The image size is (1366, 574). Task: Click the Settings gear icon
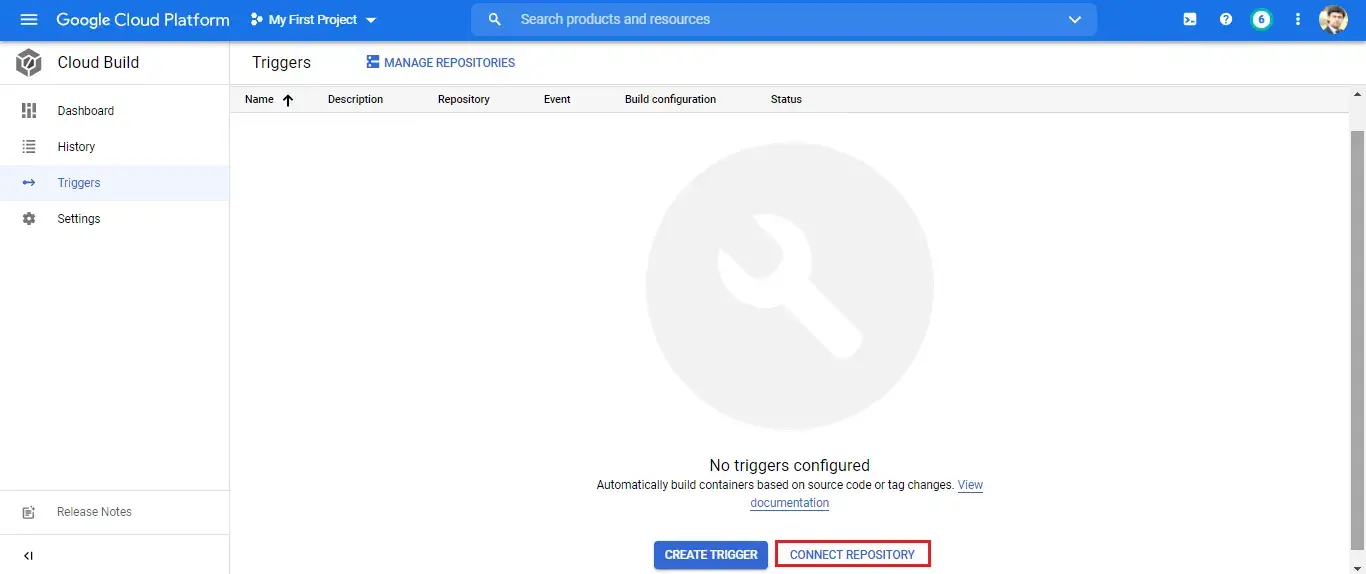[x=29, y=219]
